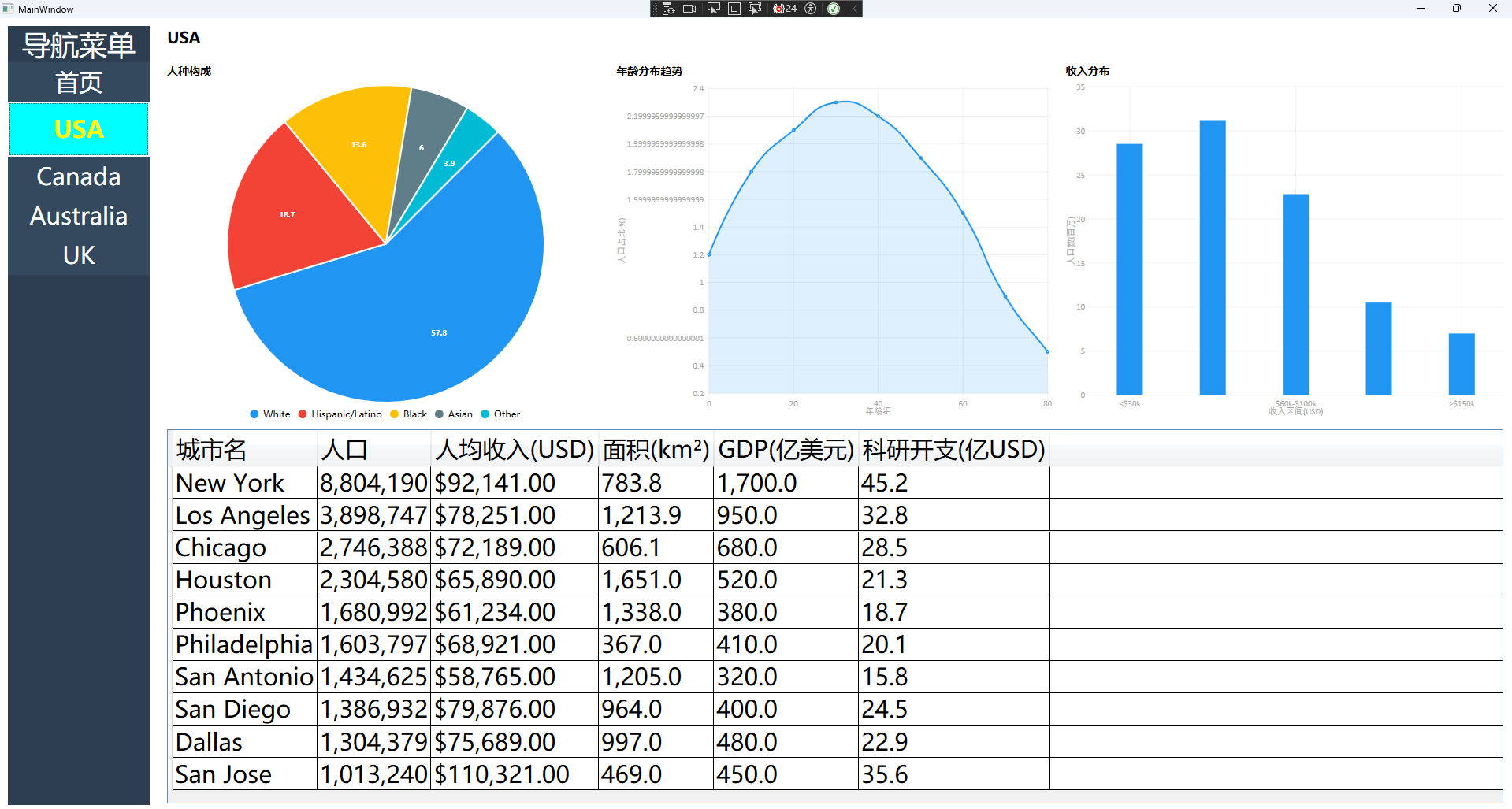Image resolution: width=1512 pixels, height=809 pixels.
Task: Click the <$30k income bar
Action: tap(1130, 269)
